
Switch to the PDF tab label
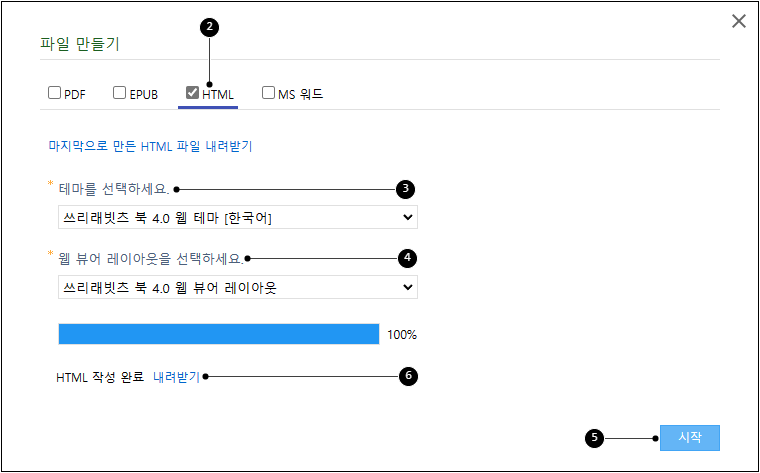[75, 95]
